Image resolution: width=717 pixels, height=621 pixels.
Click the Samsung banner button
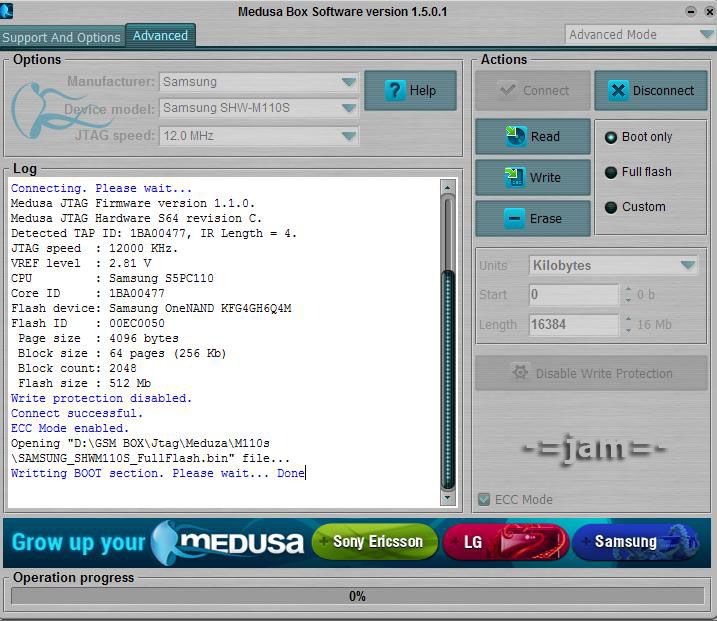[636, 542]
